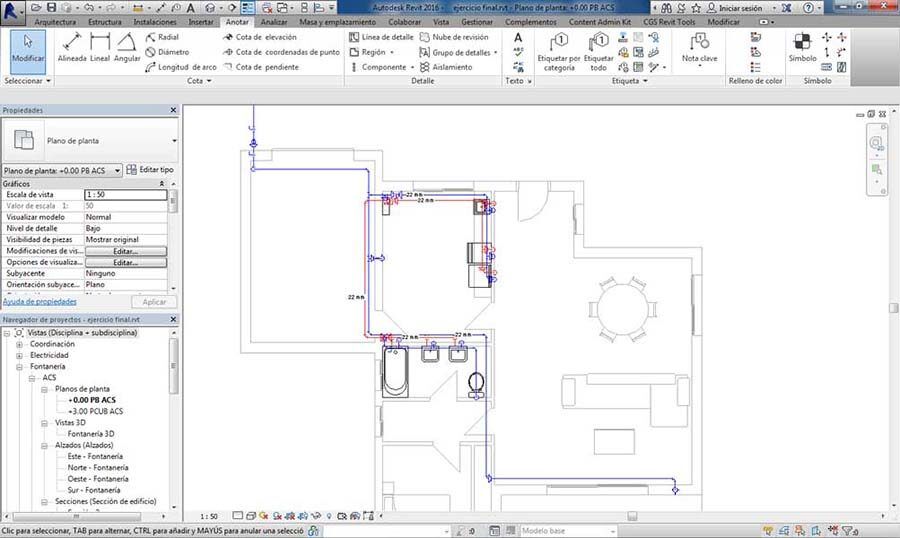Expand the Electricidad tree node
The image size is (900, 538).
[20, 355]
